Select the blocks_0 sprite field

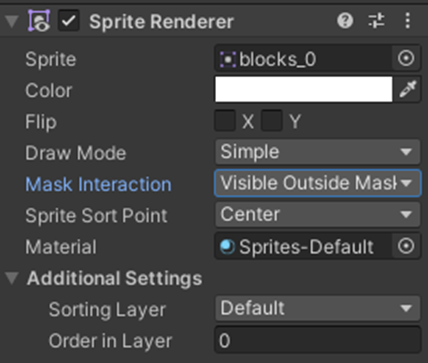tap(303, 59)
